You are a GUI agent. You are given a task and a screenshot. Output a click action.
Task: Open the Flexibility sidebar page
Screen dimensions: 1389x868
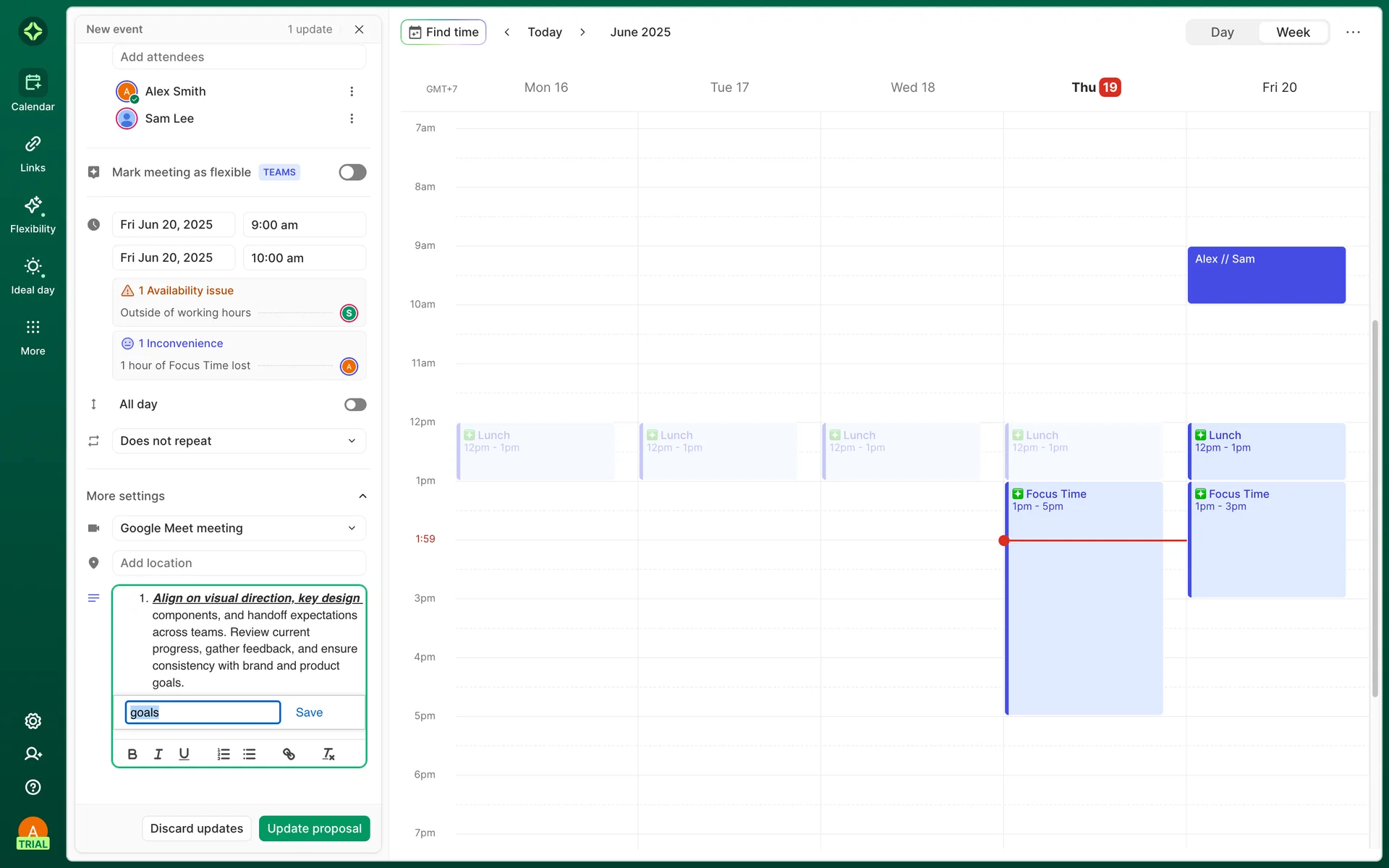pos(33,215)
